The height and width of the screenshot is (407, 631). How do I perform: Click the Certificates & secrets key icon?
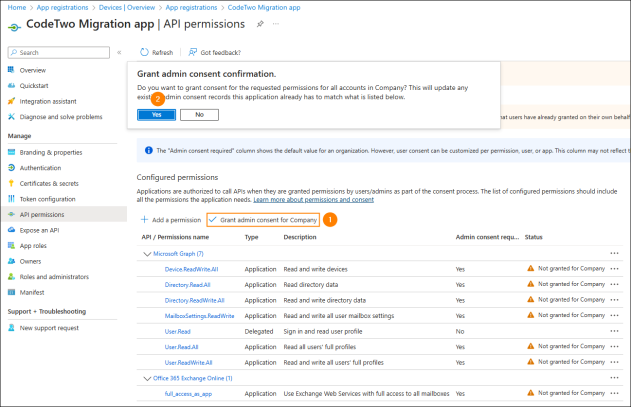pyautogui.click(x=11, y=183)
